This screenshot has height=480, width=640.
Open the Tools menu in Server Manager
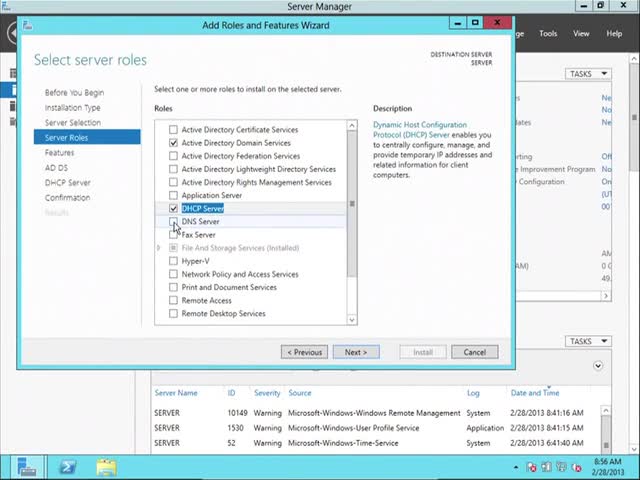548,33
